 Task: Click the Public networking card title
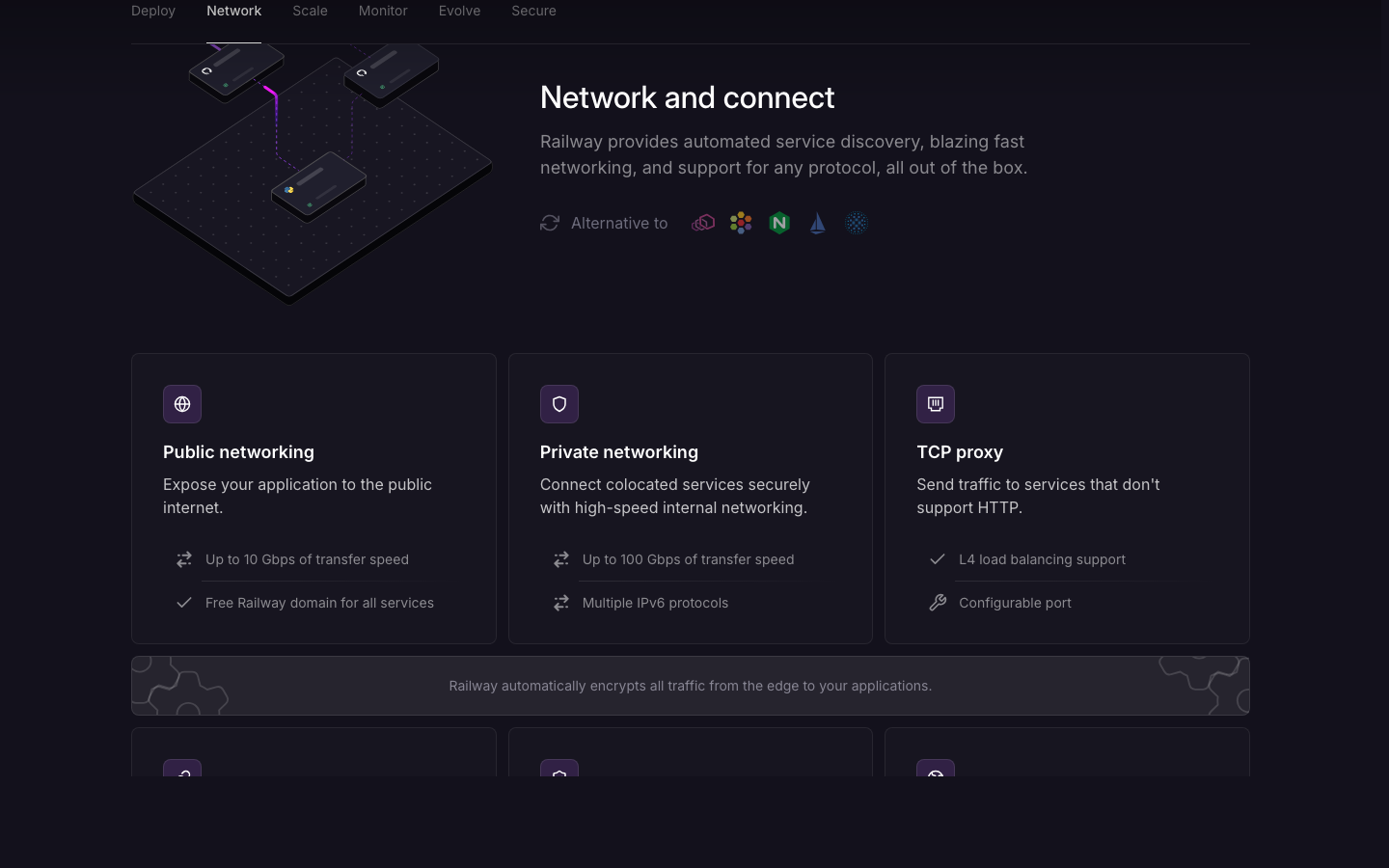pos(238,452)
